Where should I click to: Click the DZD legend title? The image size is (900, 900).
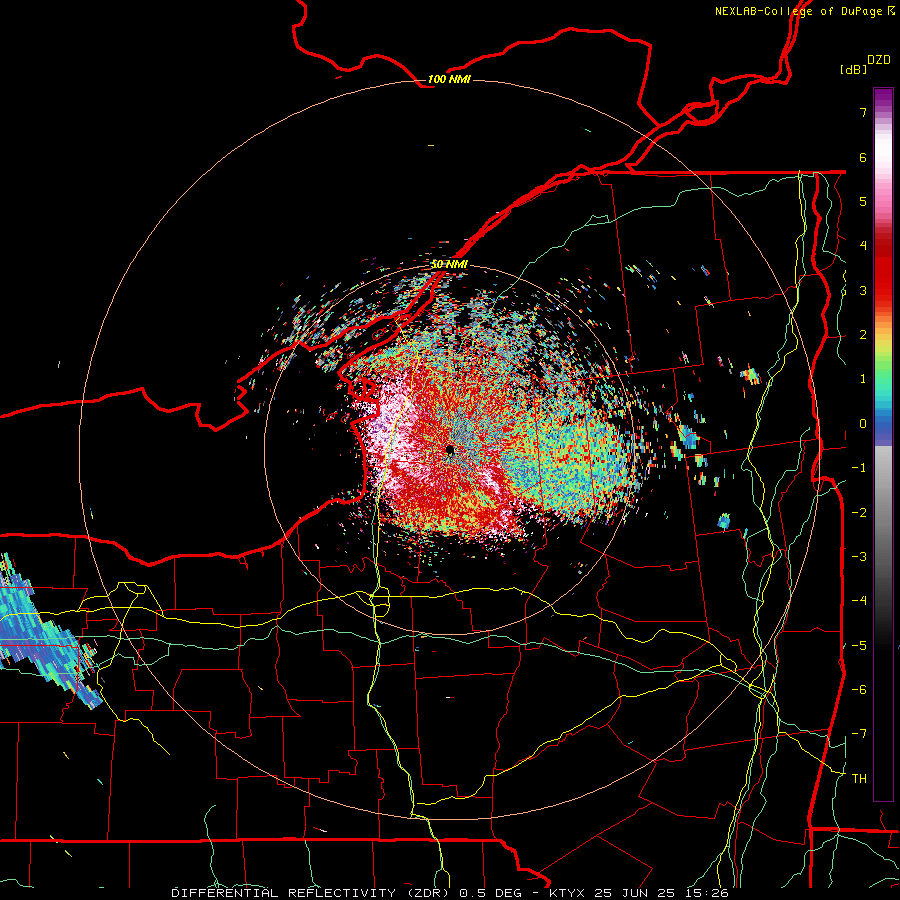(879, 60)
